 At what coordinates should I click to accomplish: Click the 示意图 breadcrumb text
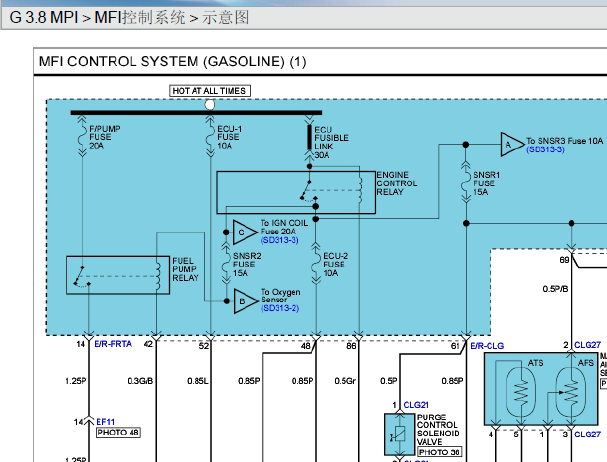(x=225, y=17)
